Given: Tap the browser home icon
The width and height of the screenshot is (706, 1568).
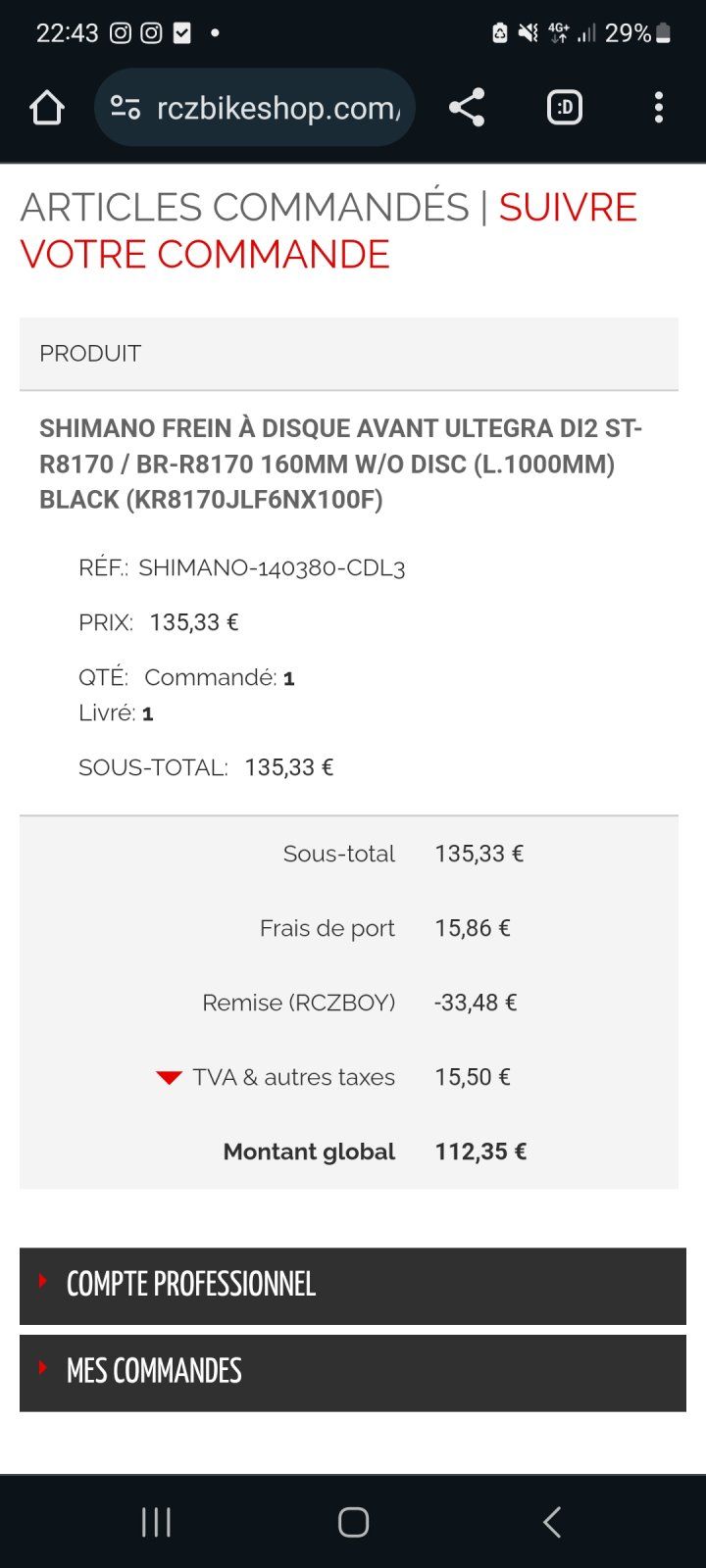Looking at the screenshot, I should (x=47, y=108).
